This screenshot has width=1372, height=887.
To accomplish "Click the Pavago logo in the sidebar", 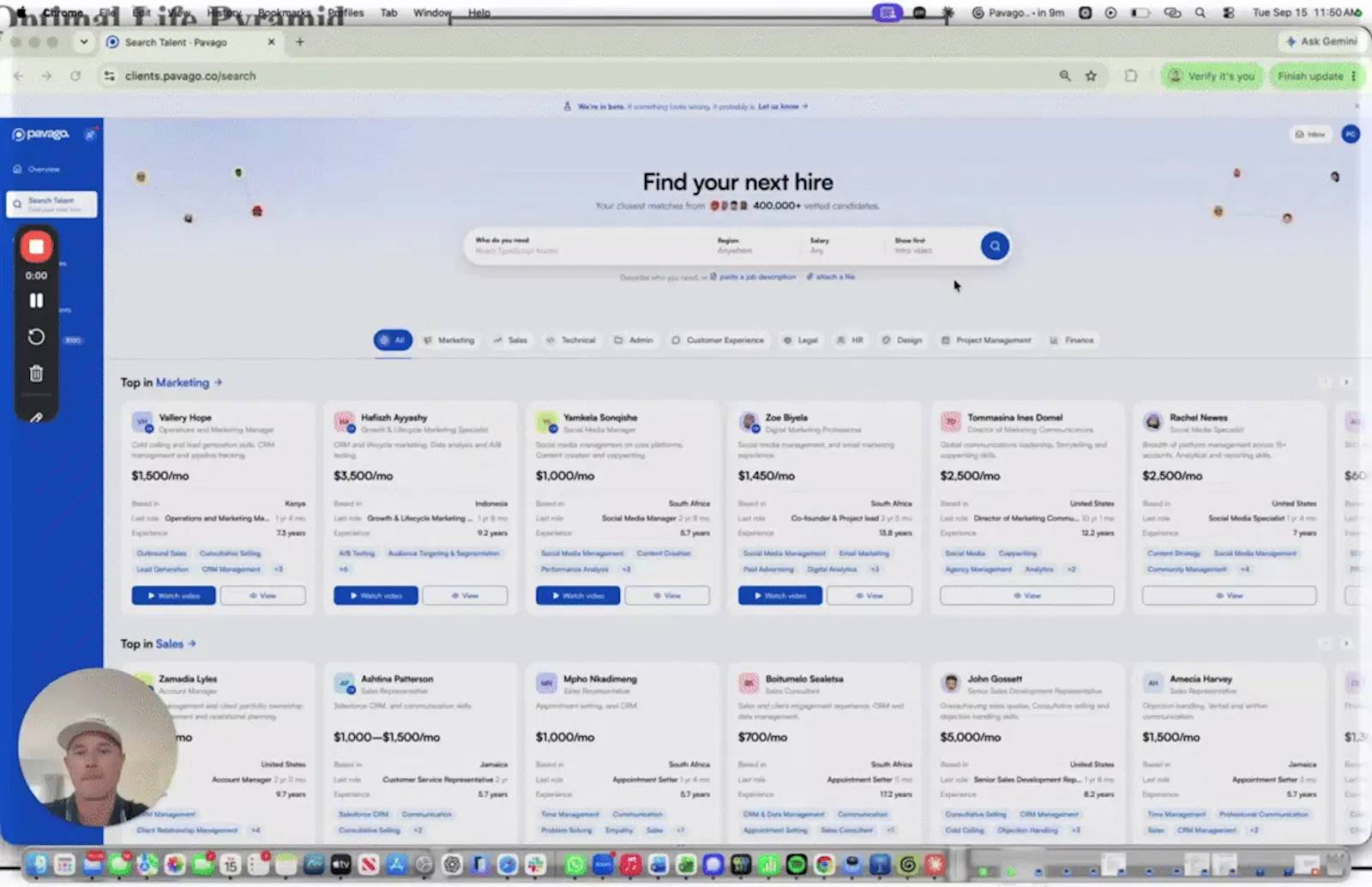I will click(x=40, y=134).
